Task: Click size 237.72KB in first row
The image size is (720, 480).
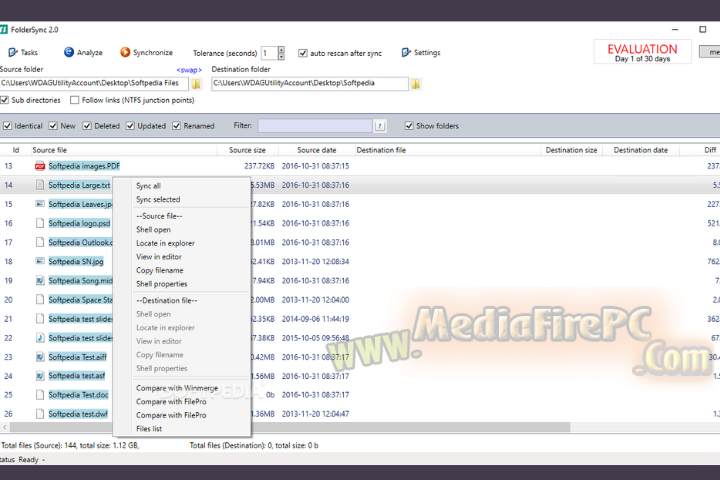Action: coord(259,166)
